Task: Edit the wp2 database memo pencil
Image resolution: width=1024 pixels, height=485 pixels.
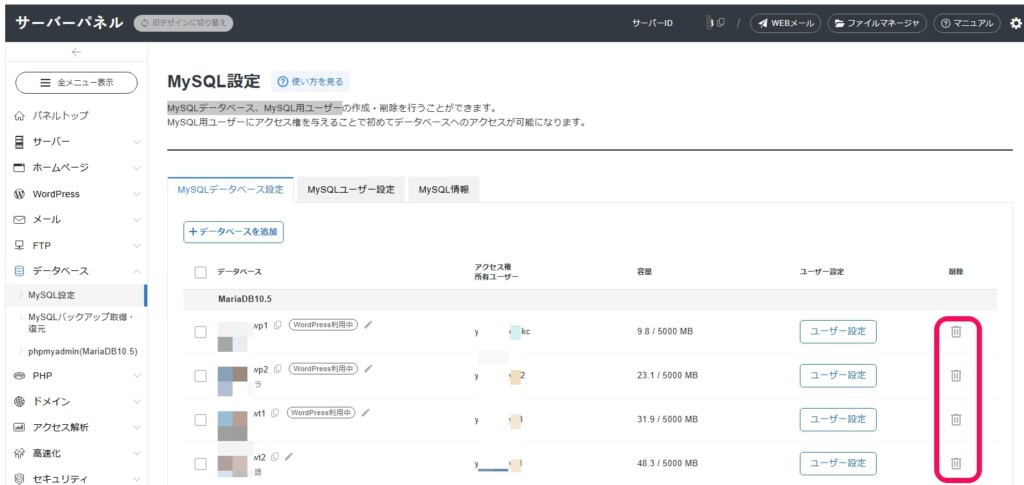Action: click(368, 369)
